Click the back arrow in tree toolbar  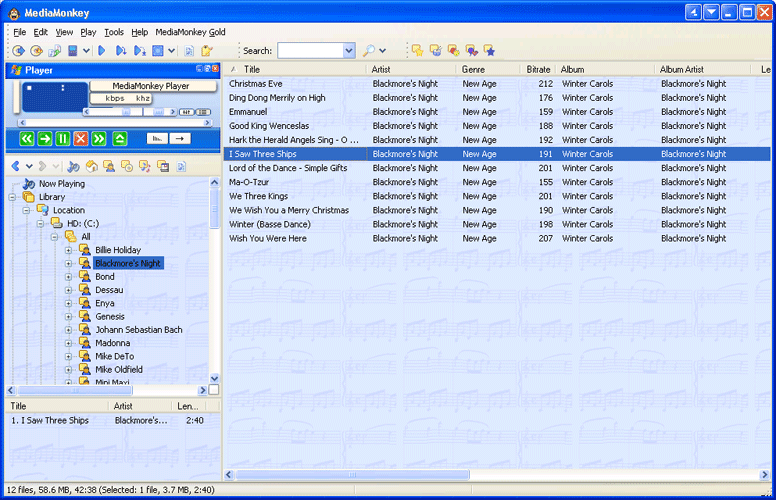coord(16,166)
